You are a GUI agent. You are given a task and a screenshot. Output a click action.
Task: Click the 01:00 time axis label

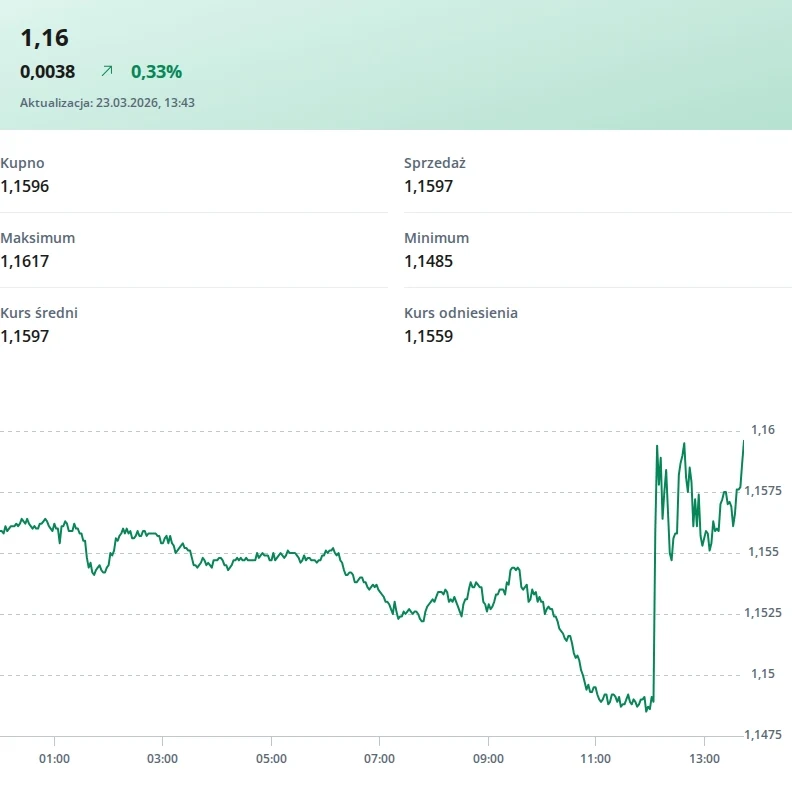coord(54,758)
